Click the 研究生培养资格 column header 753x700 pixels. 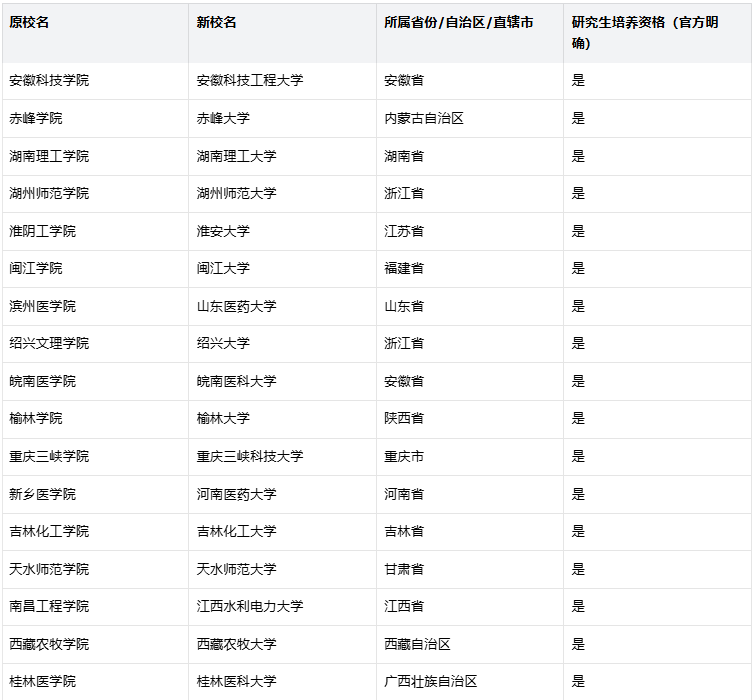(657, 33)
